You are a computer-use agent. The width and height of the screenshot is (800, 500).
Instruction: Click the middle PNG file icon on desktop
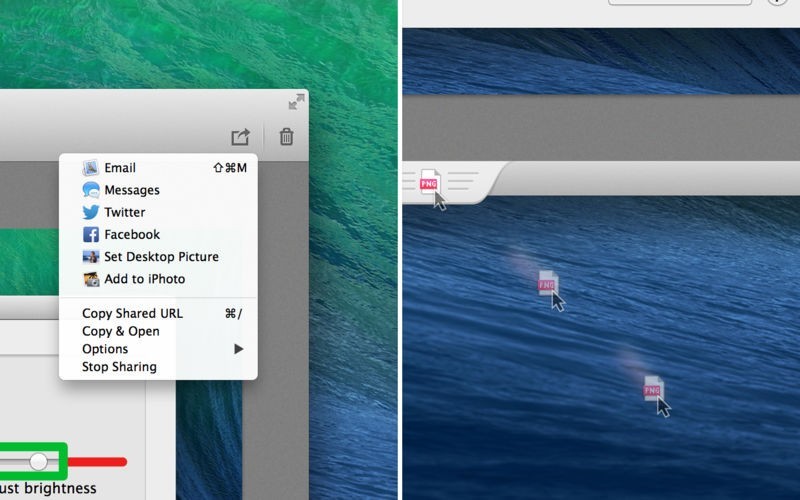pyautogui.click(x=546, y=283)
